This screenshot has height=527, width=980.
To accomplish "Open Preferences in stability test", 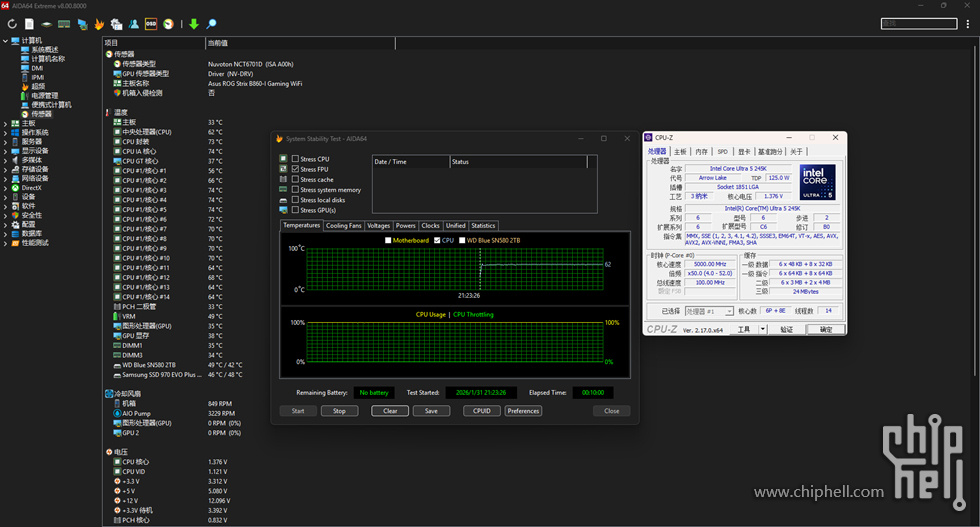I will pyautogui.click(x=523, y=411).
